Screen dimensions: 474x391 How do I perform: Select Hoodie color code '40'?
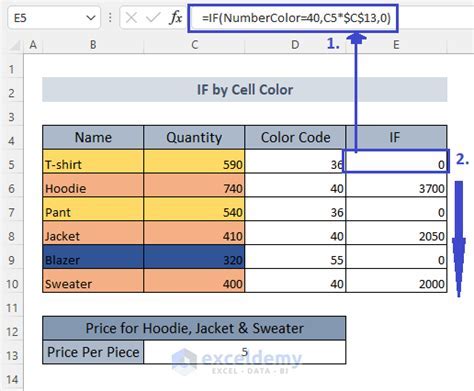click(x=295, y=185)
